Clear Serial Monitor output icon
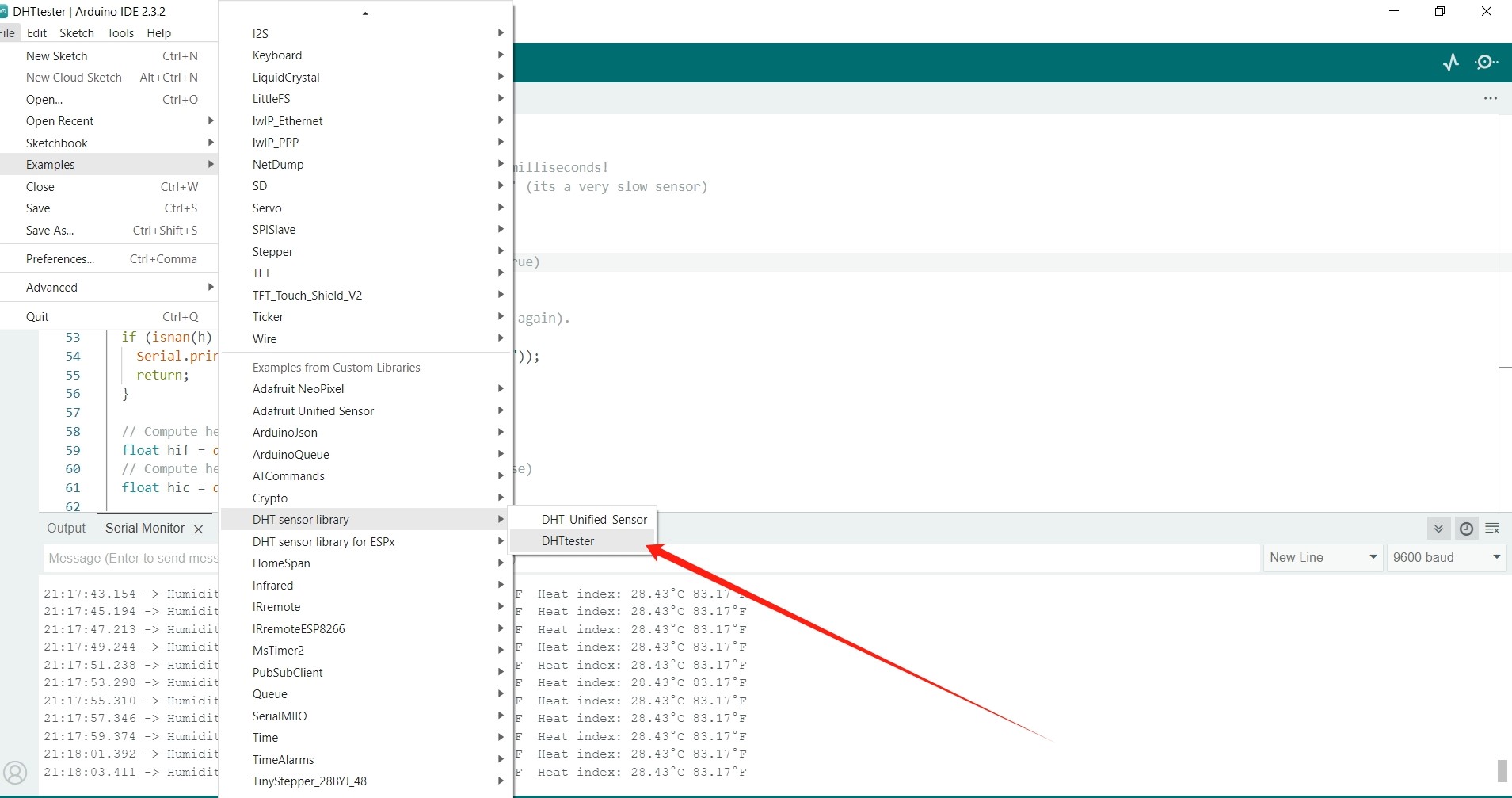 click(1492, 529)
